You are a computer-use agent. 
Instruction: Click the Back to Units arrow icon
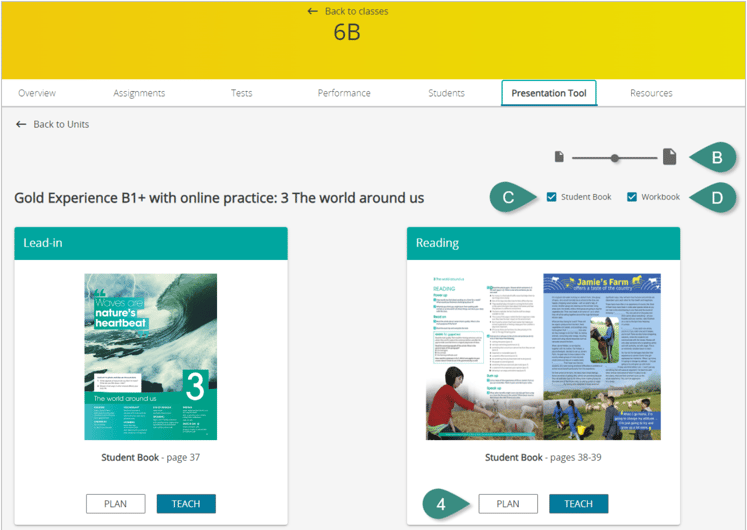click(x=21, y=124)
